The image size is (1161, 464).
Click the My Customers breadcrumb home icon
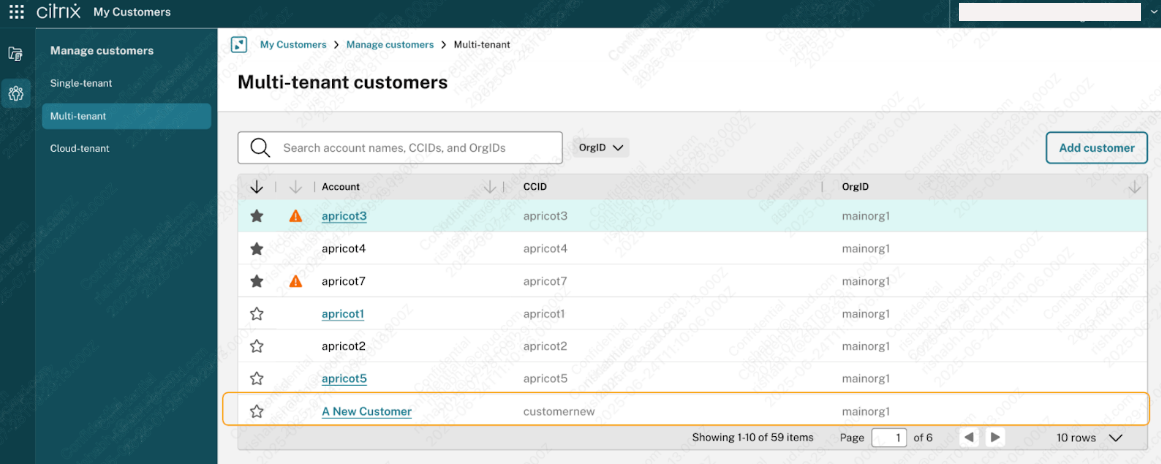click(x=239, y=45)
